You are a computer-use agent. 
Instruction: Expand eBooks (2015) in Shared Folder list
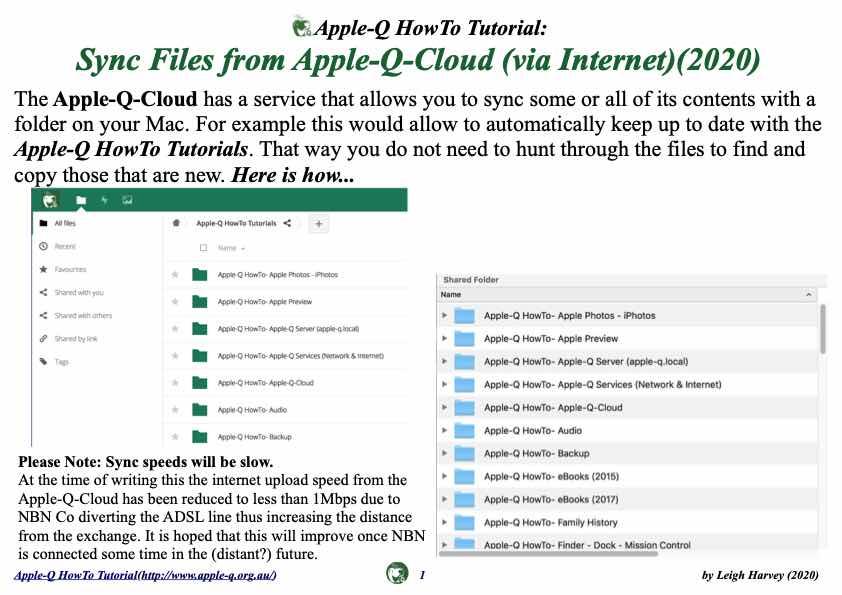click(445, 476)
